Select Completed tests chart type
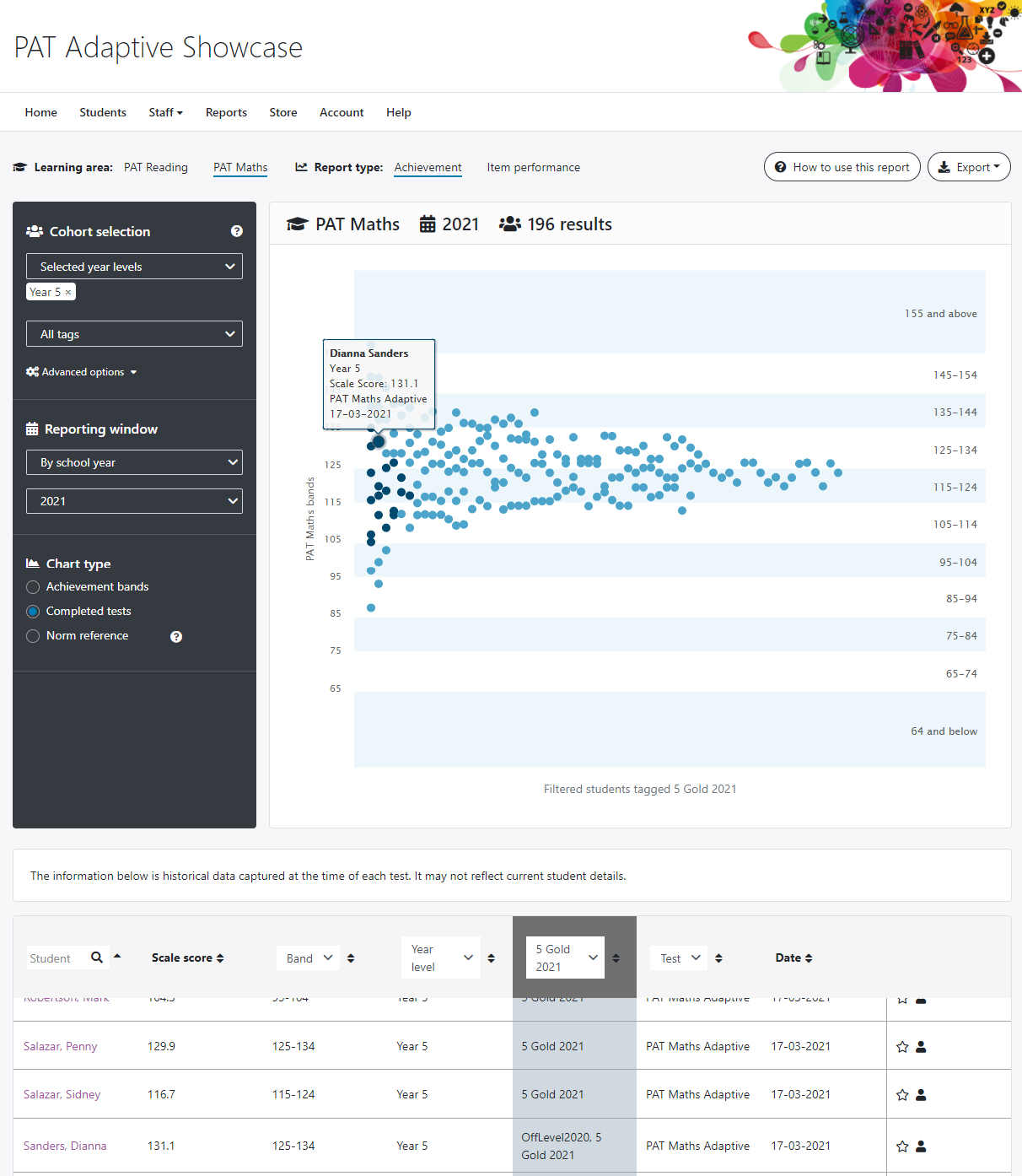This screenshot has width=1022, height=1176. point(33,612)
